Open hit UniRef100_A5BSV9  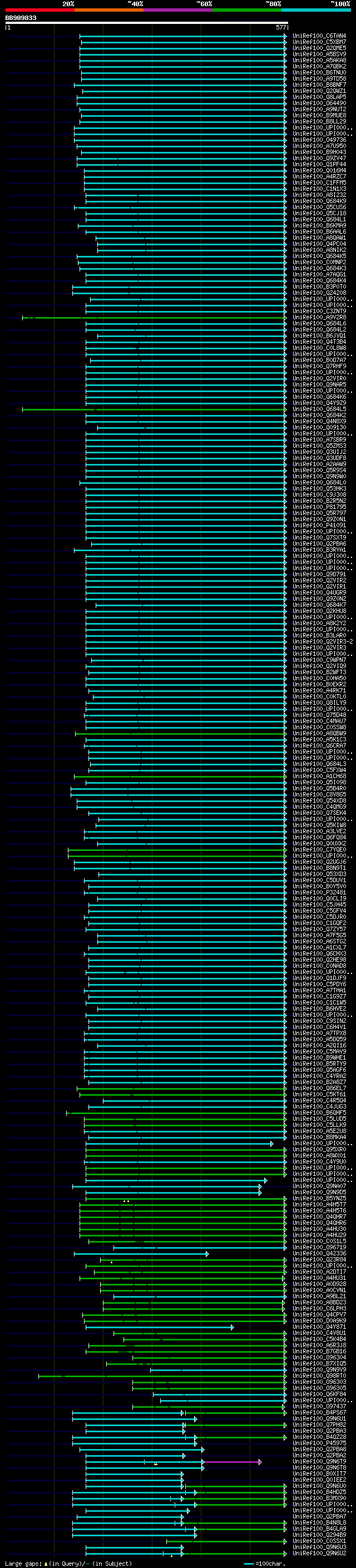[x=319, y=54]
